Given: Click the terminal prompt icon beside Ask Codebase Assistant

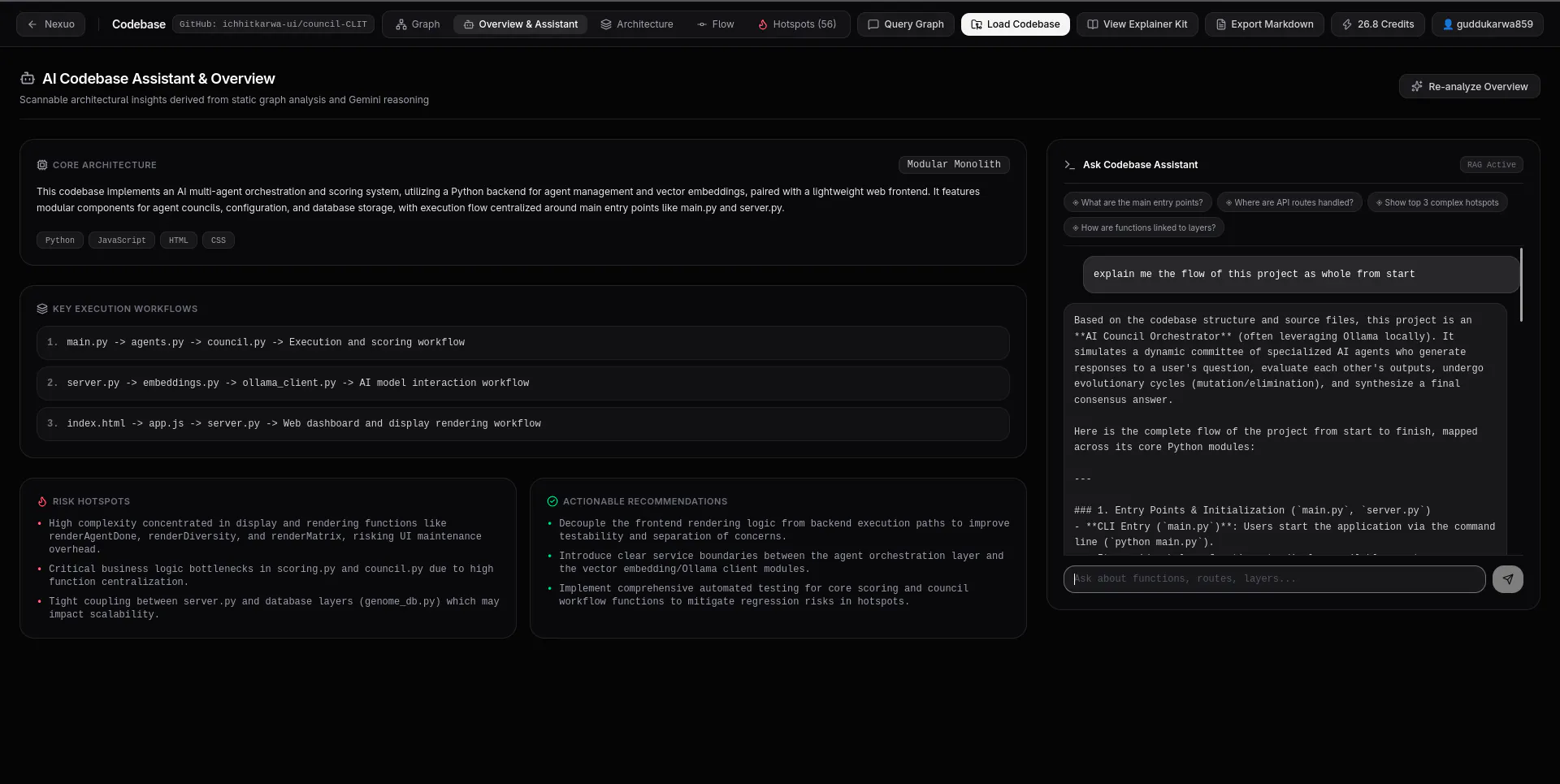Looking at the screenshot, I should click(1069, 165).
